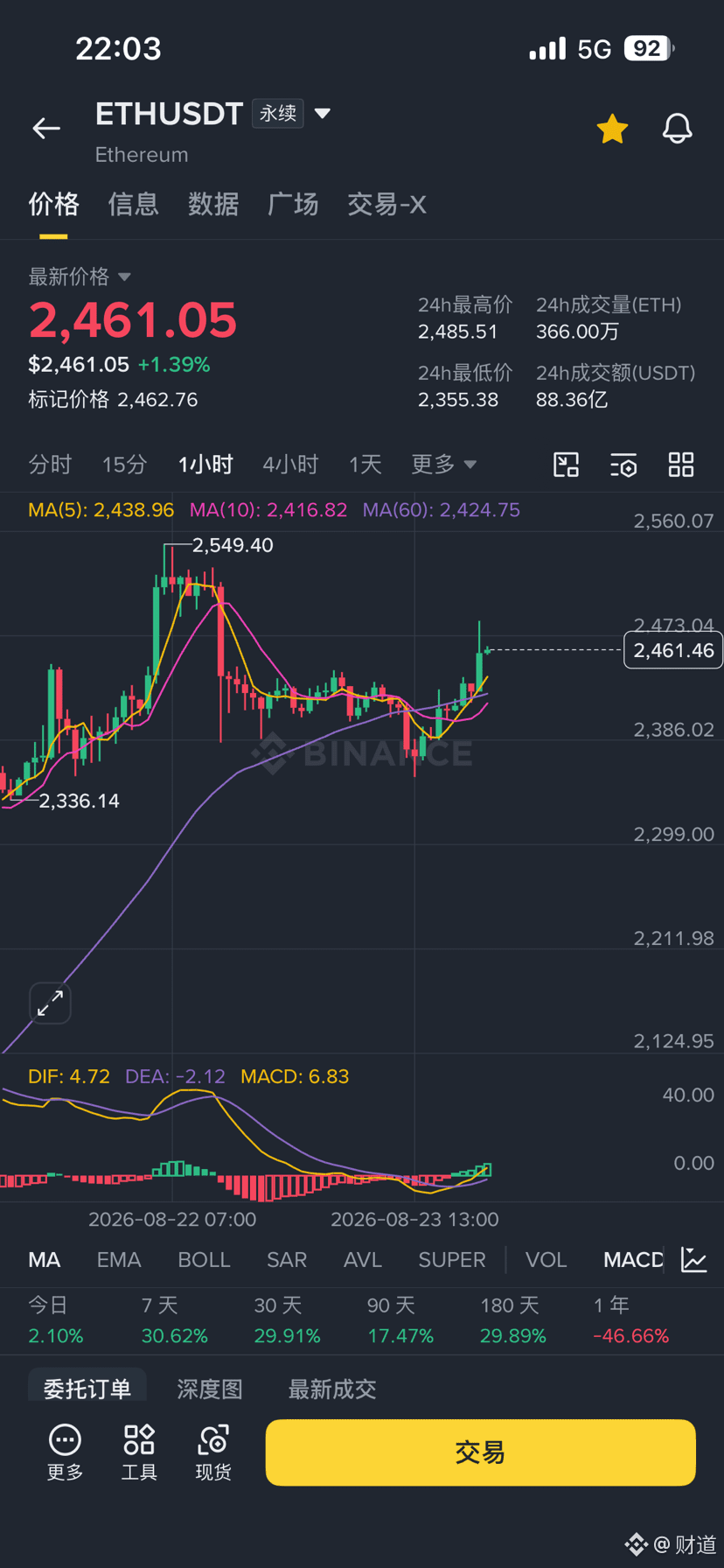724x1568 pixels.
Task: Click the fullscreen expand chart icon
Action: point(50,1003)
